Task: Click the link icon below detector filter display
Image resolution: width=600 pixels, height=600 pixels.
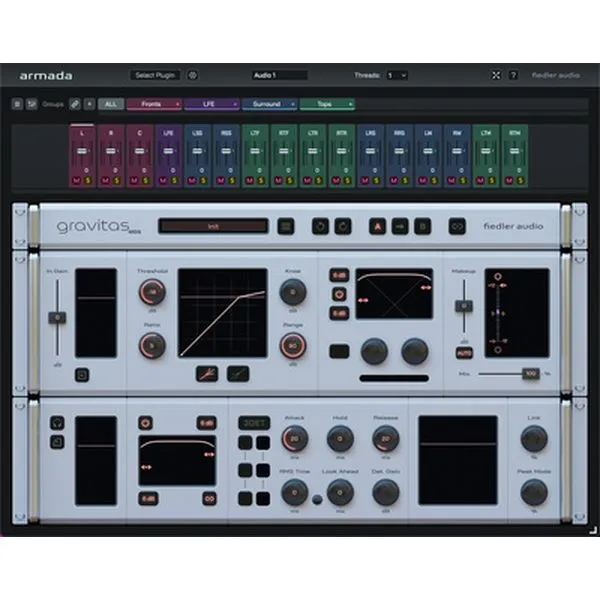Action: click(209, 499)
